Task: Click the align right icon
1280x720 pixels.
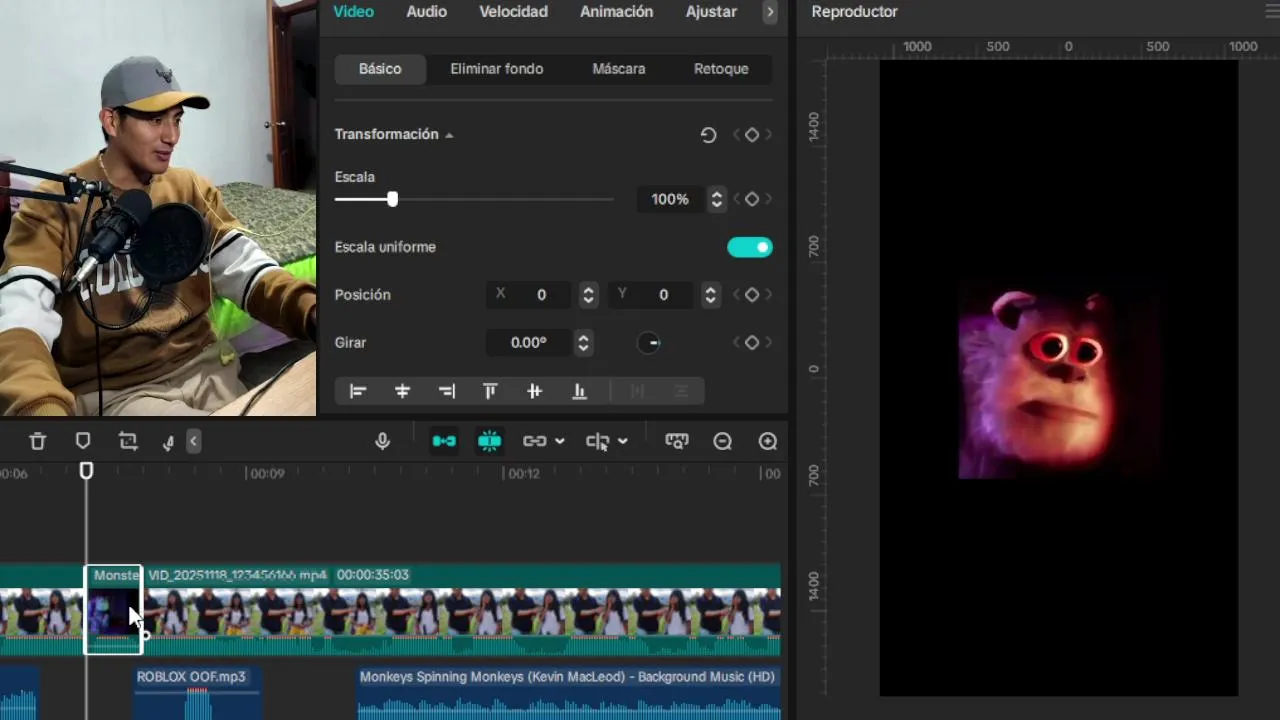Action: pyautogui.click(x=446, y=391)
